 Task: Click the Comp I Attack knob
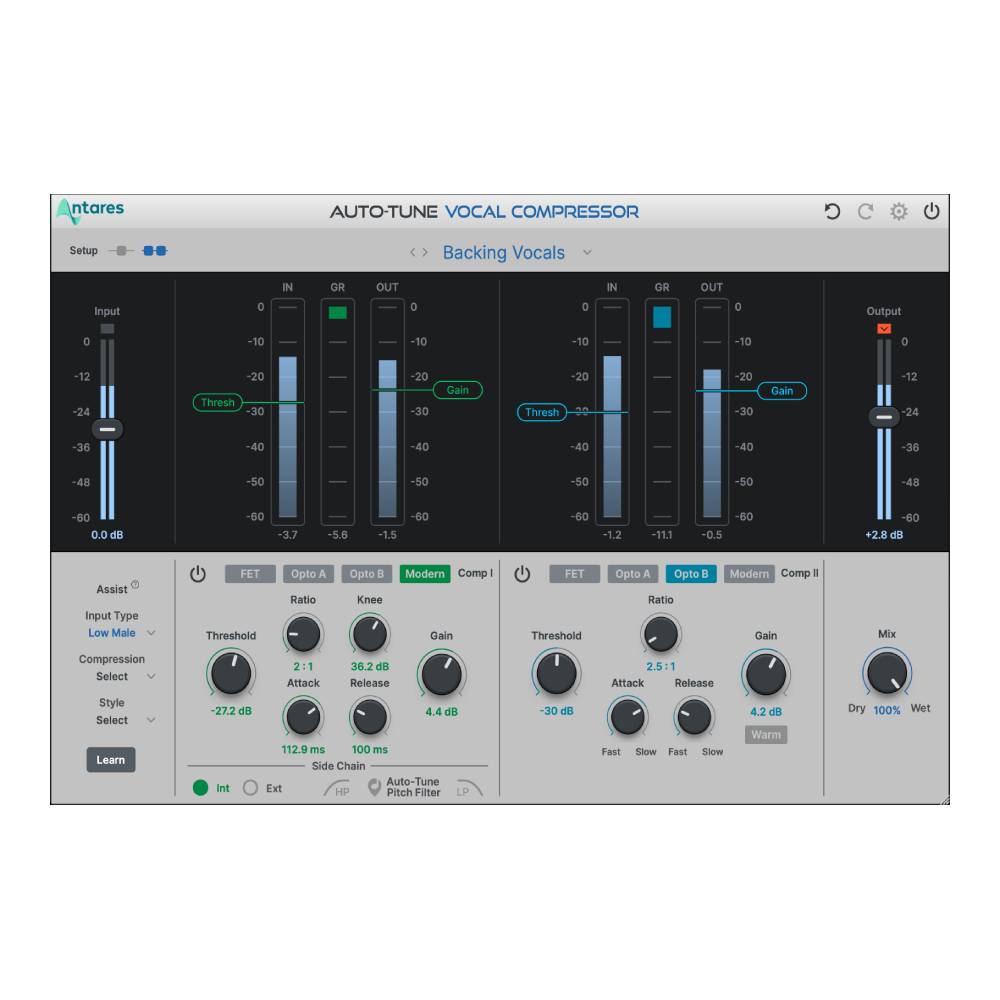tap(303, 717)
